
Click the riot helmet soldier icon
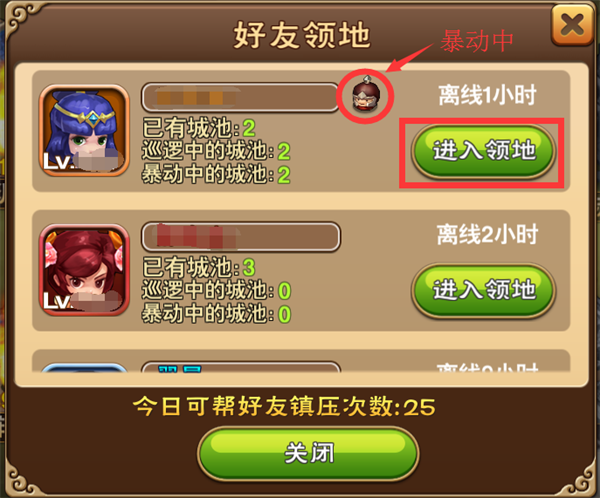coord(366,94)
